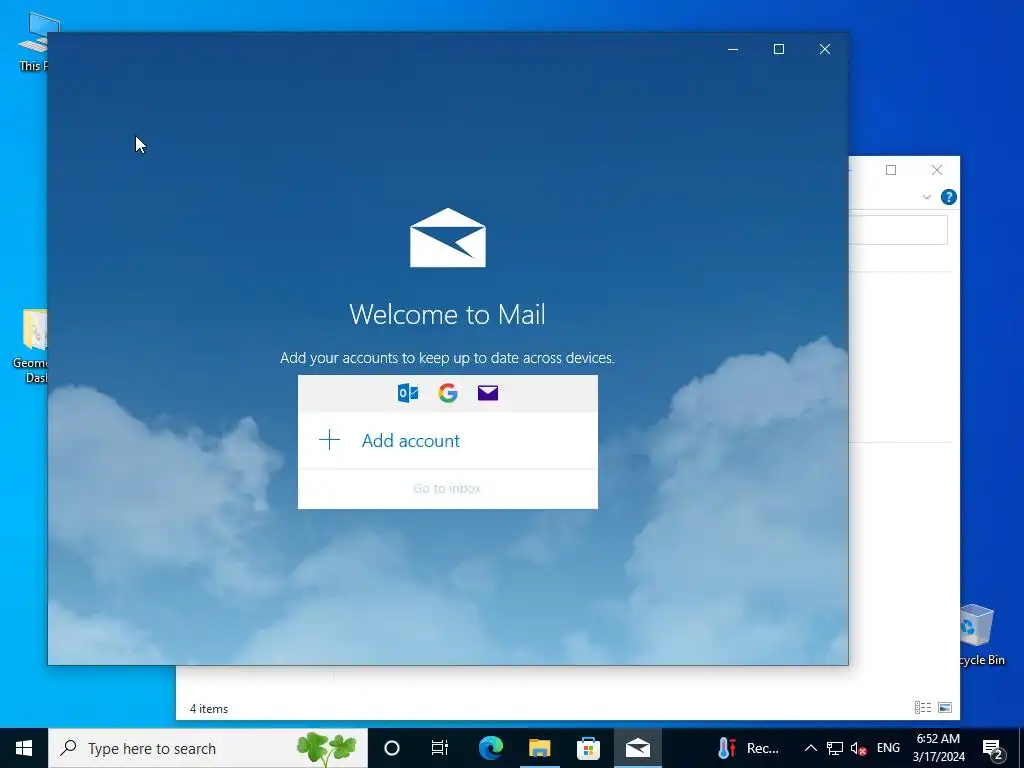Select the Geometry Dash folder icon
This screenshot has width=1024, height=768.
tap(31, 346)
